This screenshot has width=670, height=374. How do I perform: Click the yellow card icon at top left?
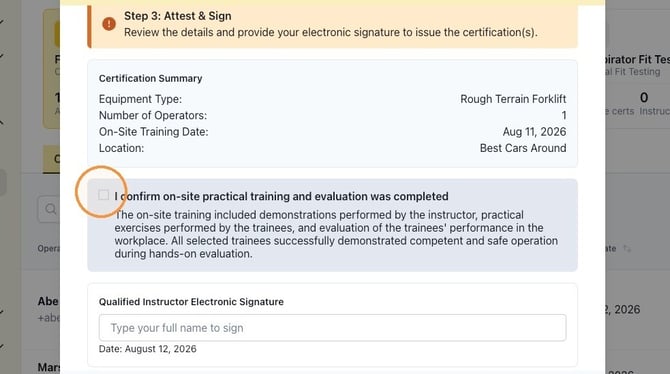click(x=57, y=34)
